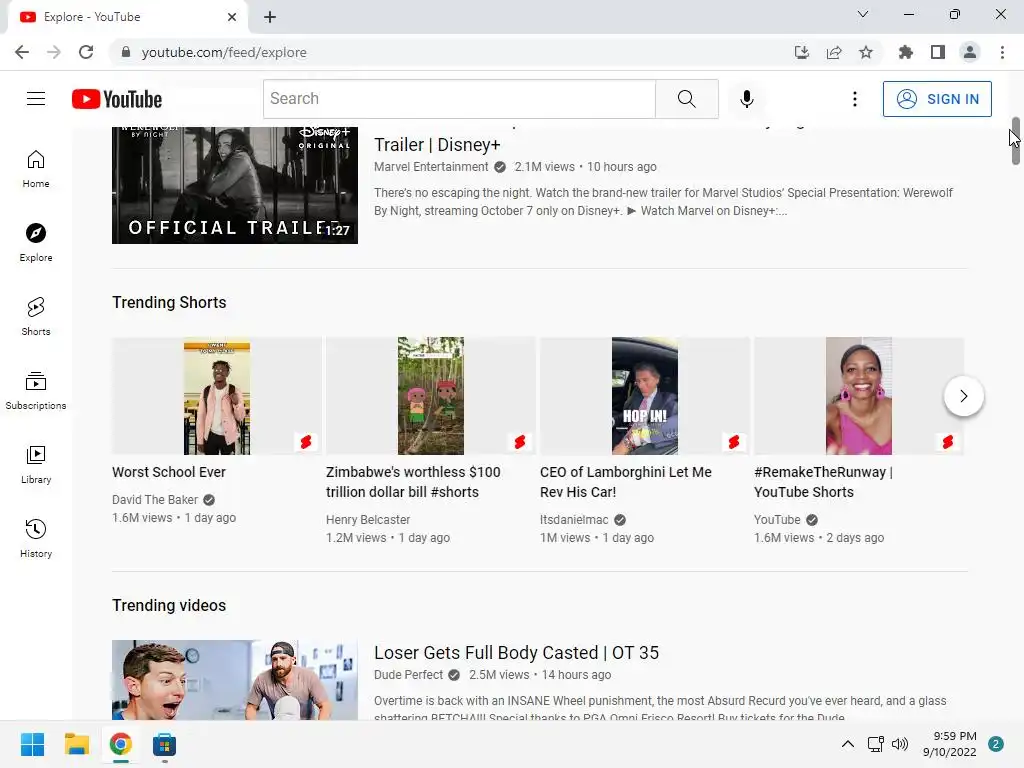Reload the page
Screen dimensions: 1024x768
pyautogui.click(x=86, y=52)
